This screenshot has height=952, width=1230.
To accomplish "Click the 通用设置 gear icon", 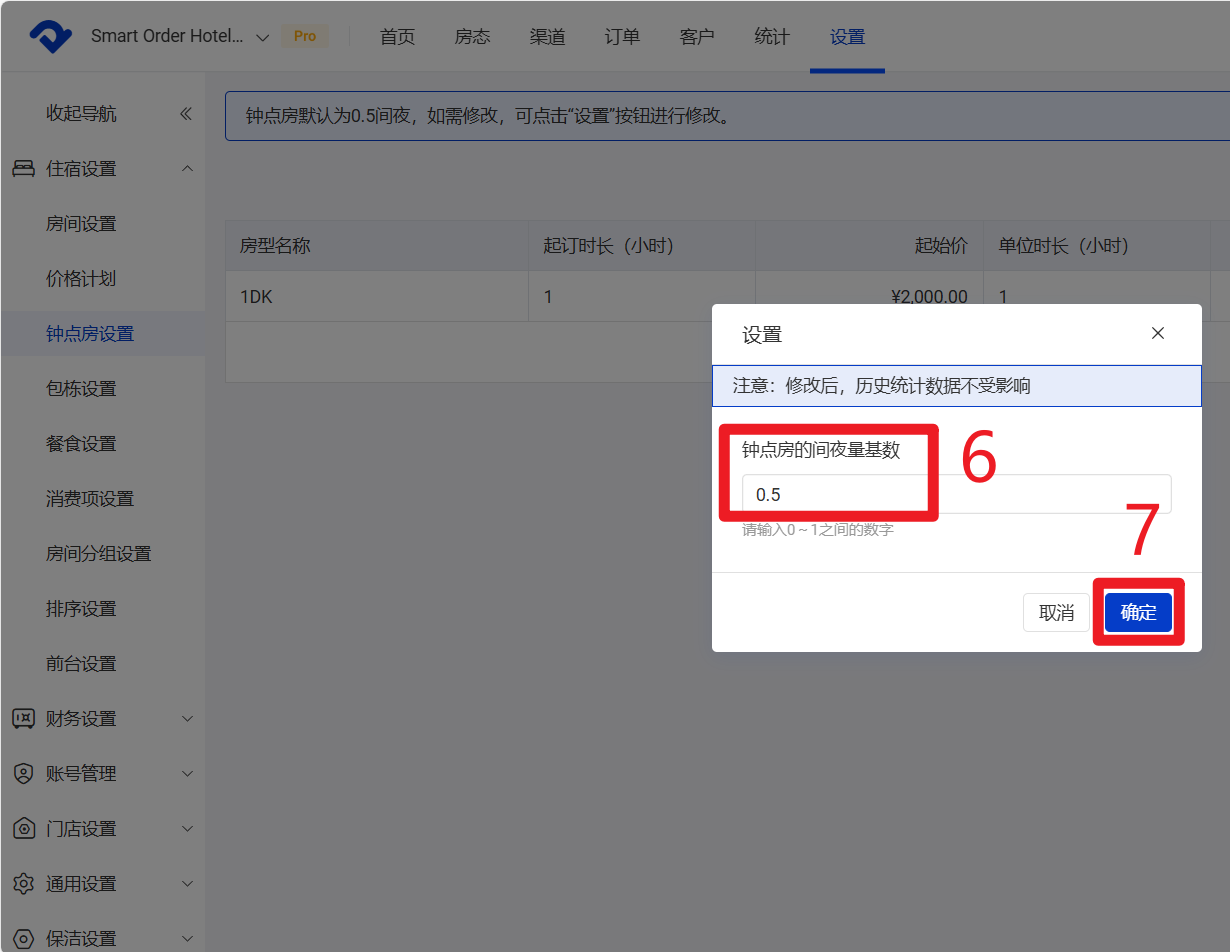I will click(x=23, y=884).
